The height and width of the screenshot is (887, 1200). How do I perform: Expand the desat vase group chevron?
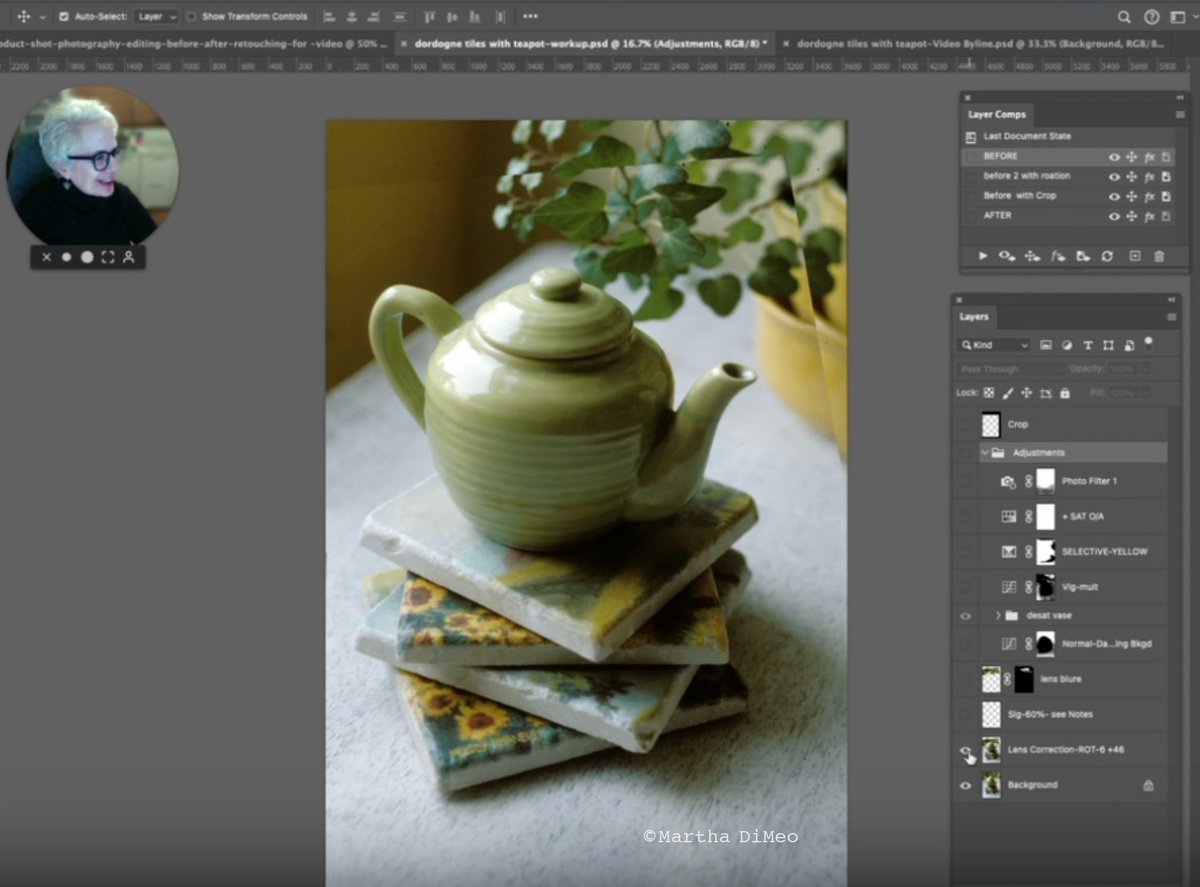tap(998, 615)
